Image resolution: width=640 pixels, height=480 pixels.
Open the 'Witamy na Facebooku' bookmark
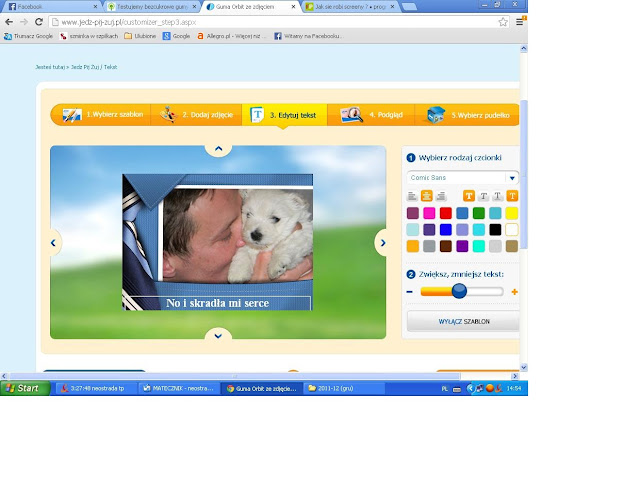pyautogui.click(x=308, y=36)
